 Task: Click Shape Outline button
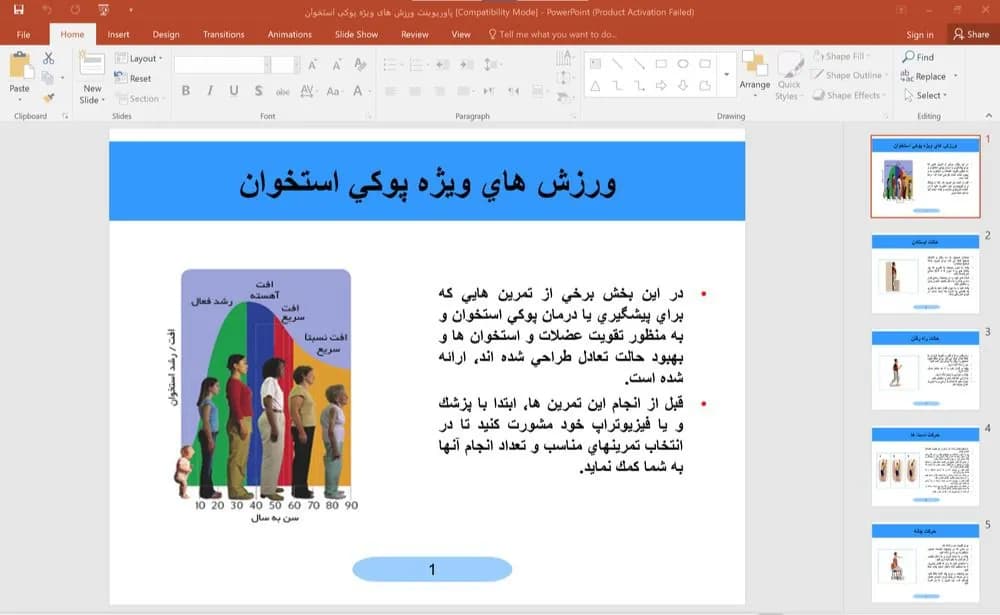point(850,75)
